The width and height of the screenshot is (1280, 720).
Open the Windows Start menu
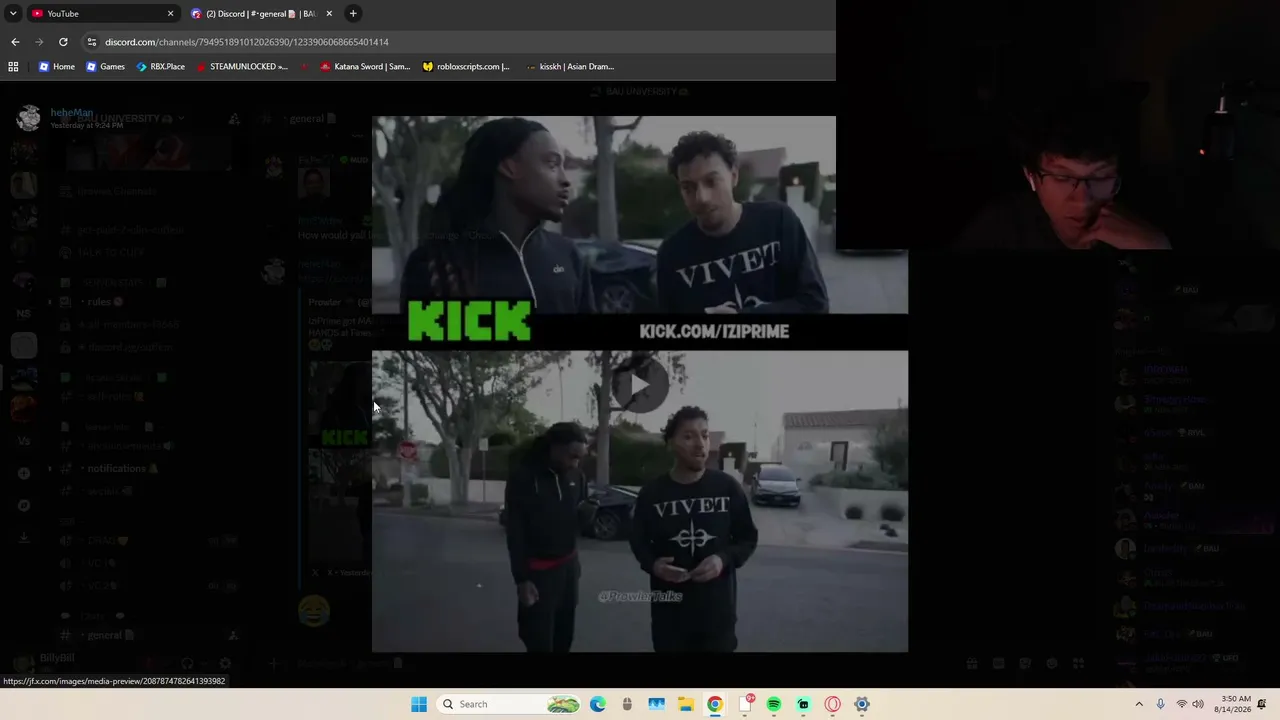click(x=419, y=704)
